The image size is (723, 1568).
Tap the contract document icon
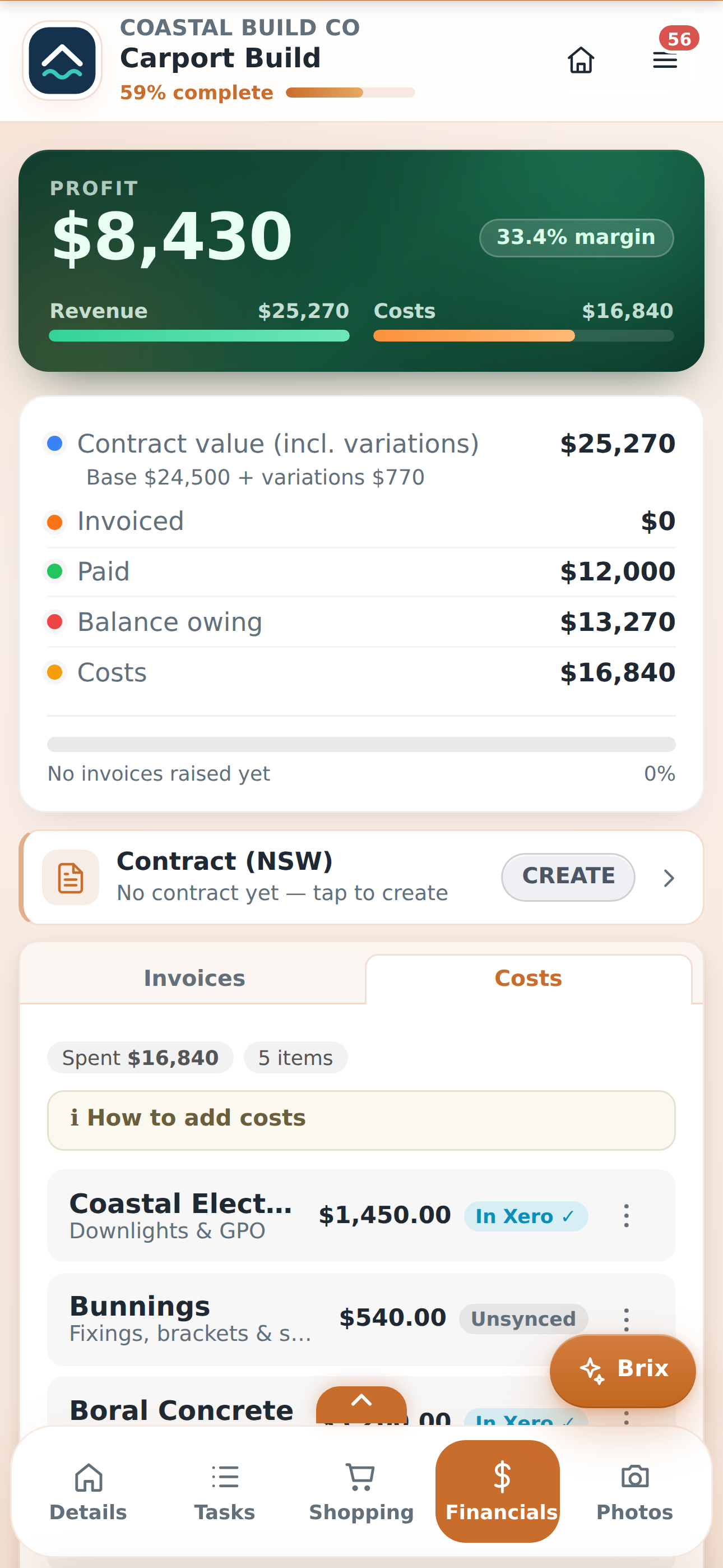[71, 877]
